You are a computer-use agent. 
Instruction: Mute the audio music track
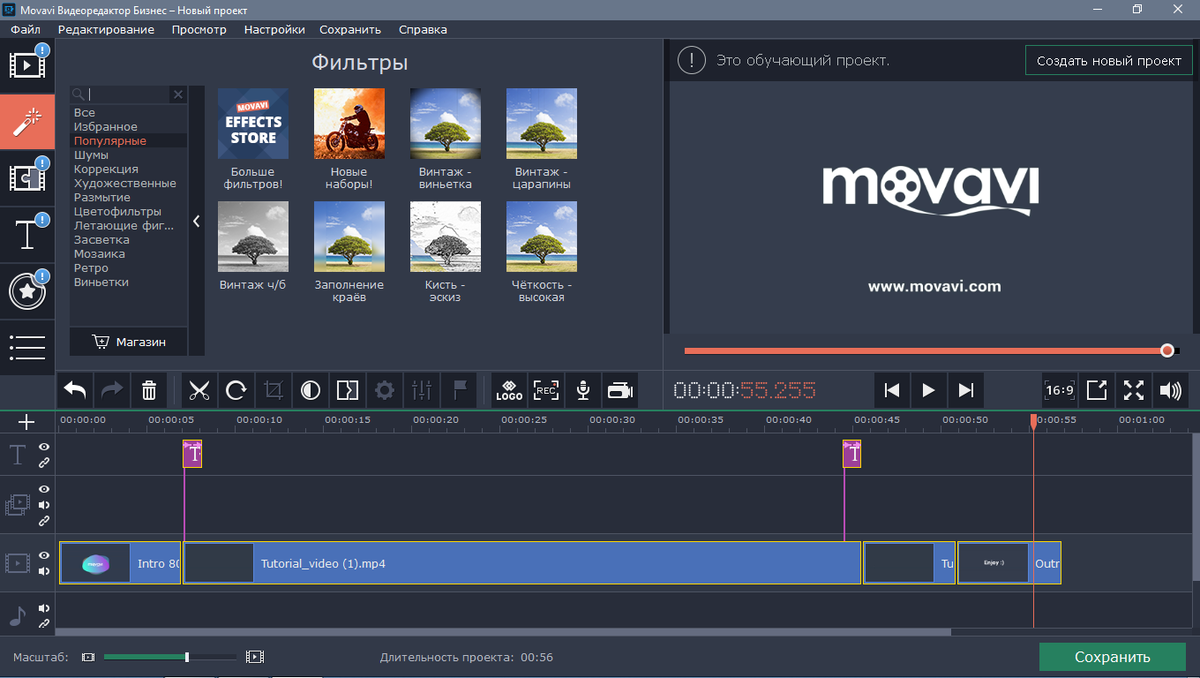(44, 608)
